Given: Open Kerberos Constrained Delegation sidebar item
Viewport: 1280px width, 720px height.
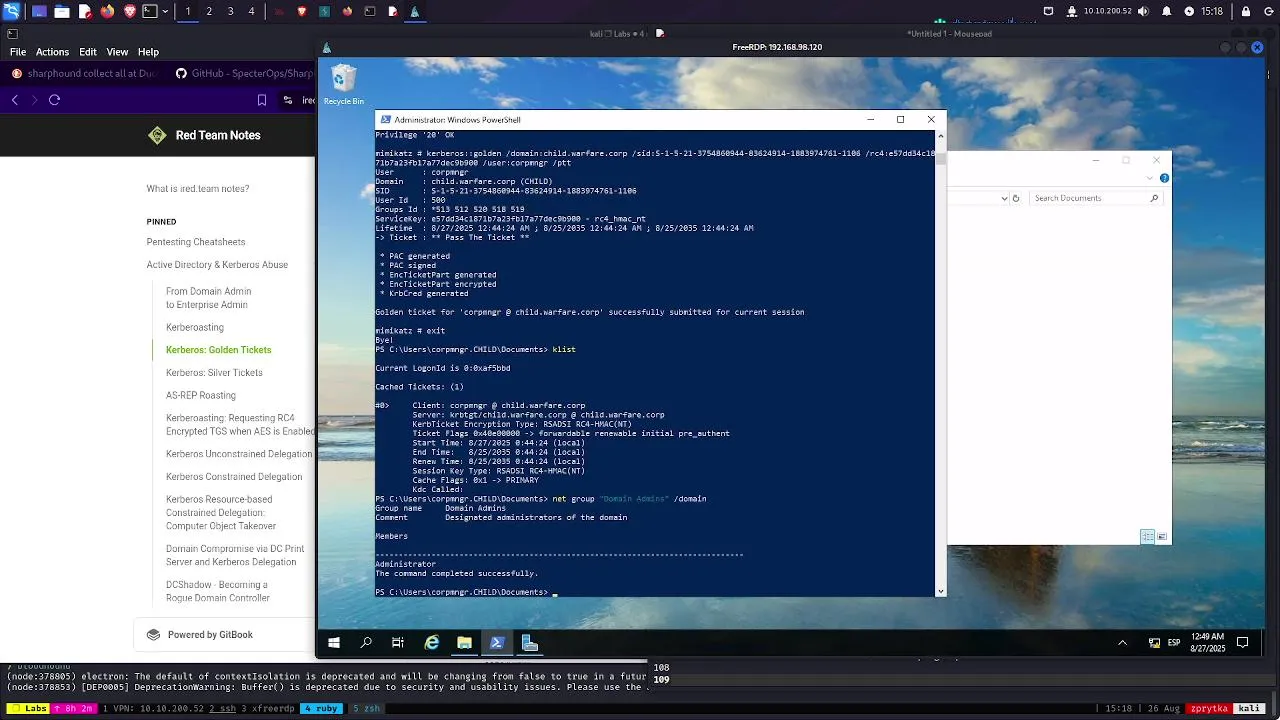Looking at the screenshot, I should pos(234,477).
